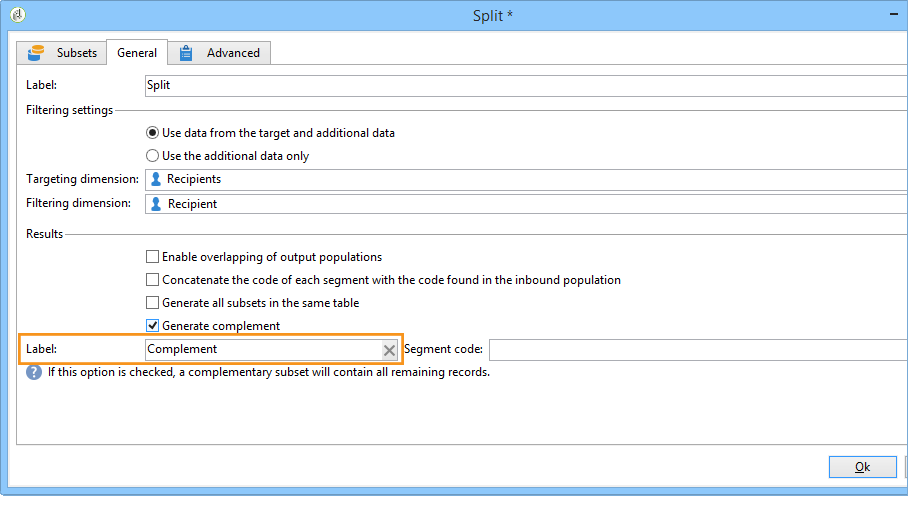This screenshot has width=917, height=505.
Task: Click the blue help question mark icon
Action: [34, 372]
